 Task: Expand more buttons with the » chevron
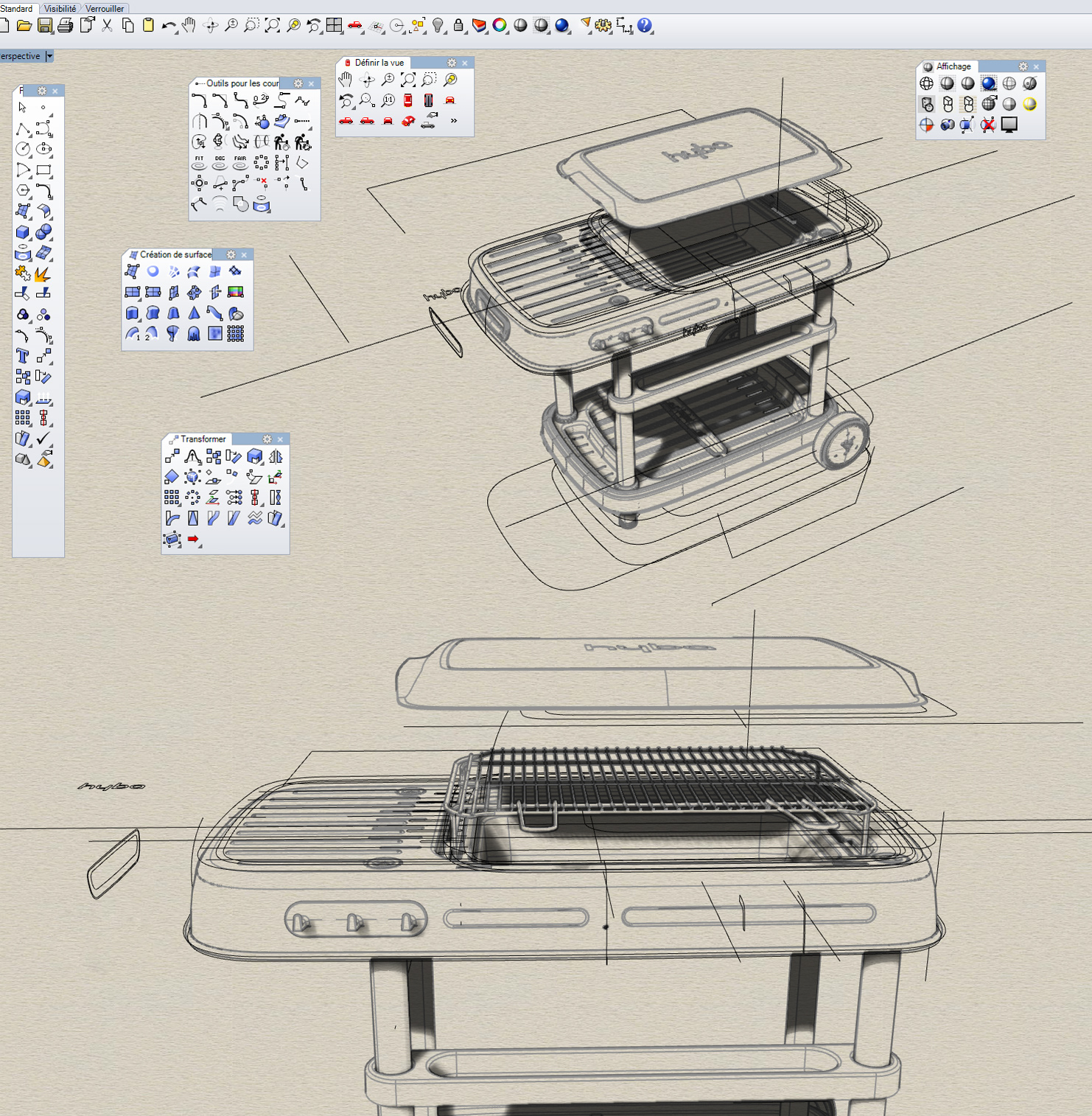(x=453, y=121)
